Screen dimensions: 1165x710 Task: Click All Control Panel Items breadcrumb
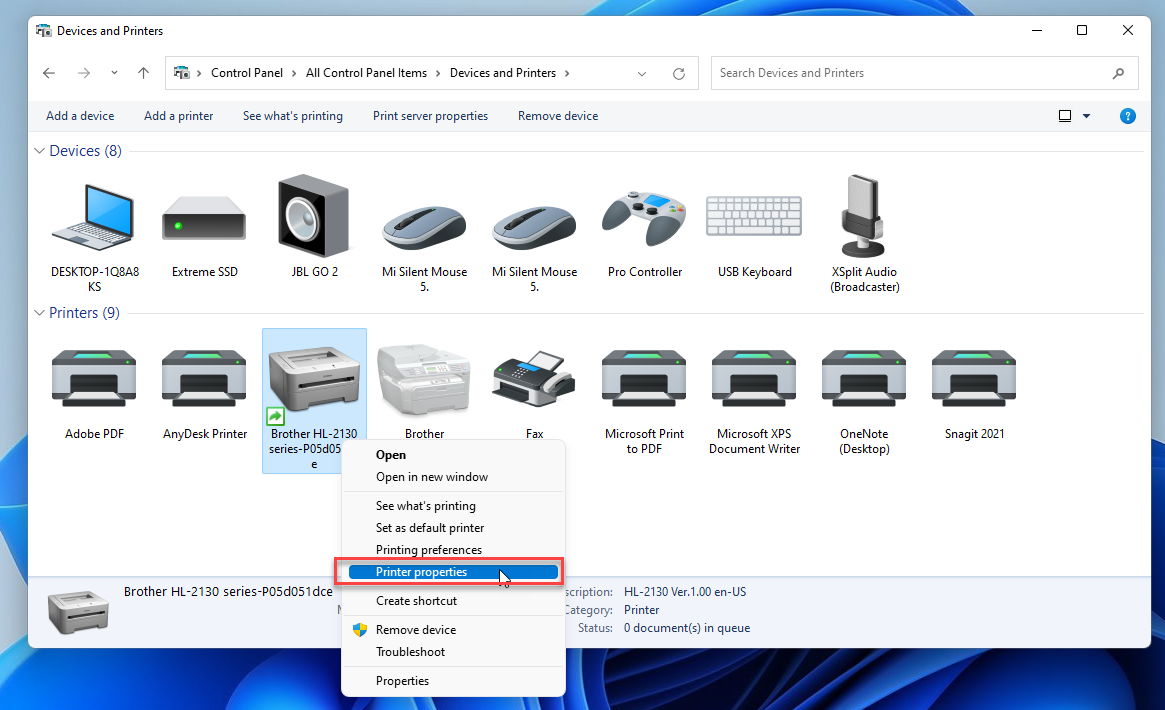(366, 73)
